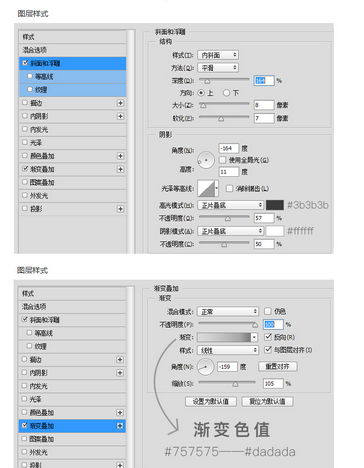The height and width of the screenshot is (468, 364).
Task: Enable the 纹理 checkbox in Bevel dialog
Action: pos(30,89)
